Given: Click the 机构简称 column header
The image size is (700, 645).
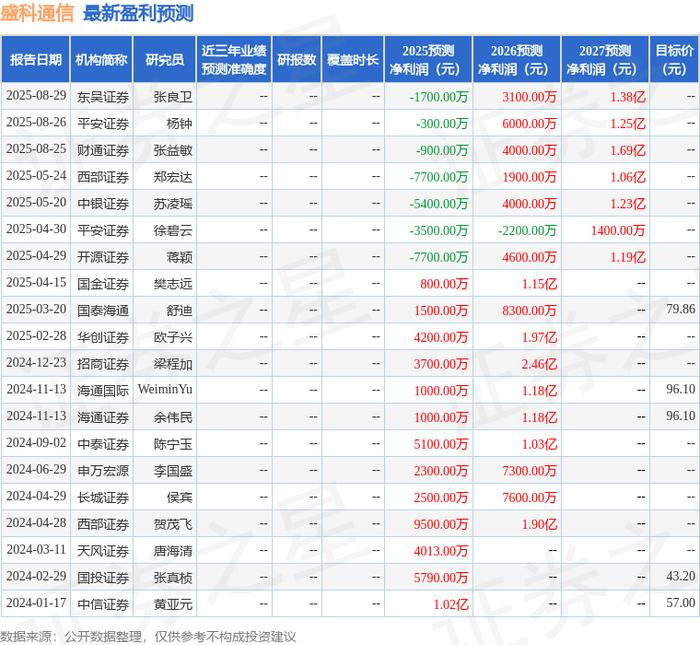Looking at the screenshot, I should coord(101,59).
